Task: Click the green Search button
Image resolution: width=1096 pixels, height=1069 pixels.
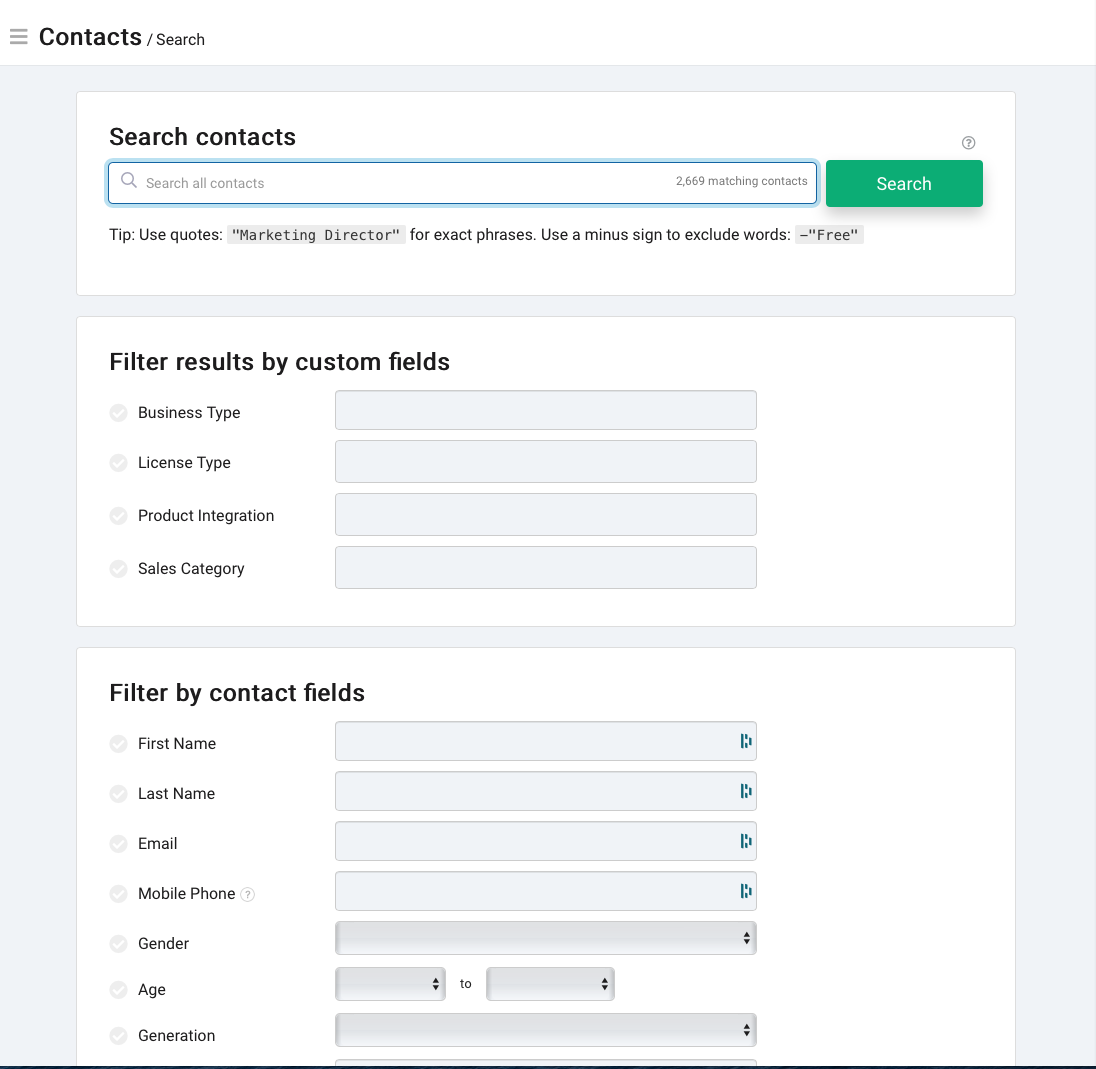Action: pos(904,183)
